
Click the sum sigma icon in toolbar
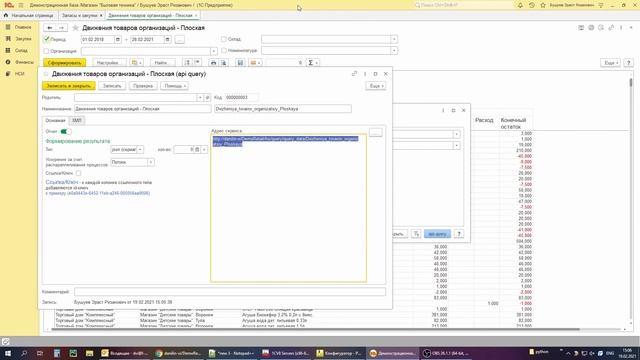point(311,63)
